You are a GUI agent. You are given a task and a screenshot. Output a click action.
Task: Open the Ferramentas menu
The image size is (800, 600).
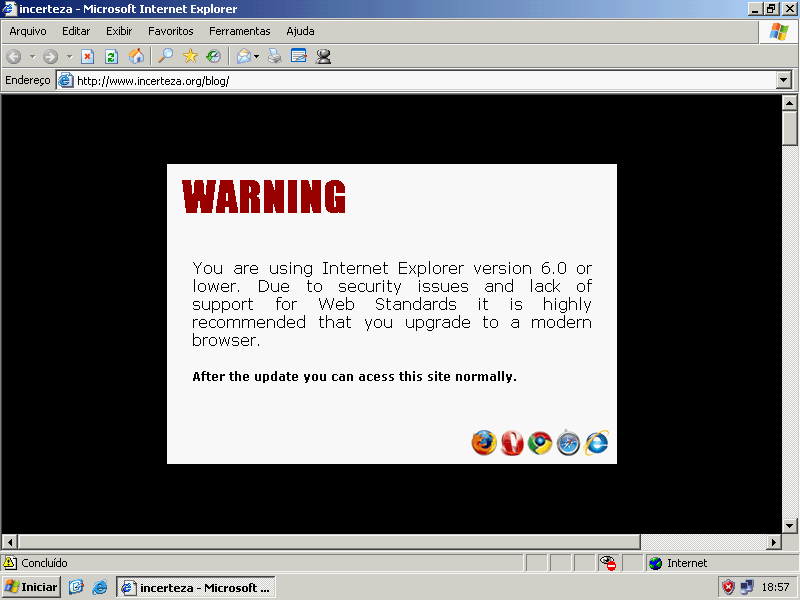239,31
